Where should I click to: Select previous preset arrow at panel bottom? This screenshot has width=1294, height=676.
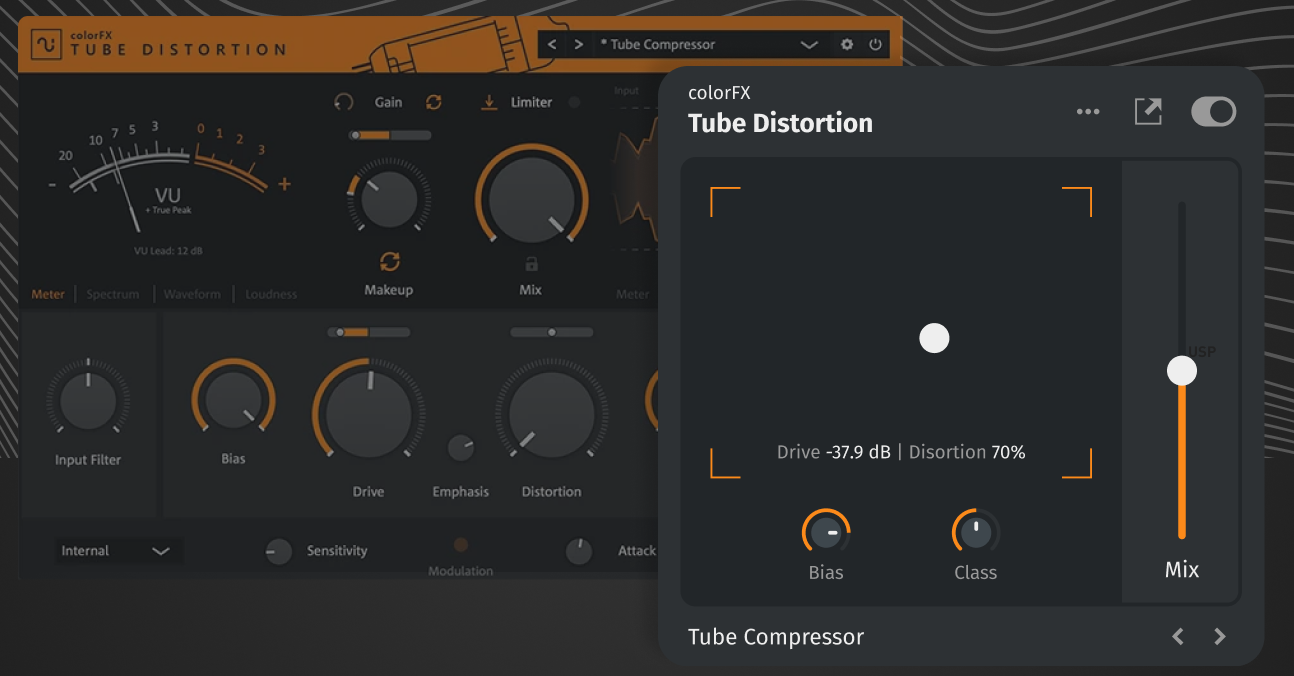(x=1178, y=636)
